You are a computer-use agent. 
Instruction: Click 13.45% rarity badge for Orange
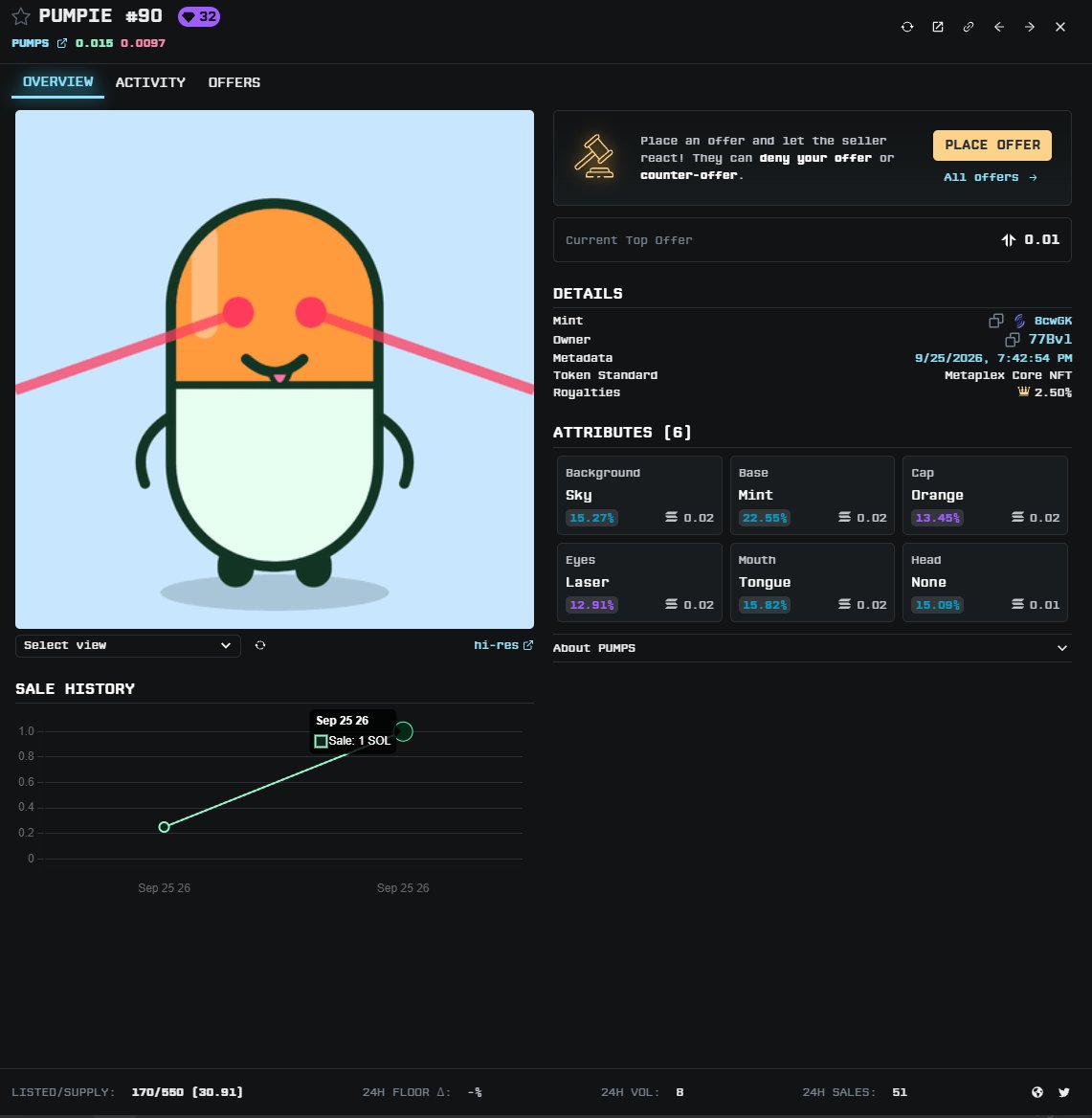(x=937, y=518)
